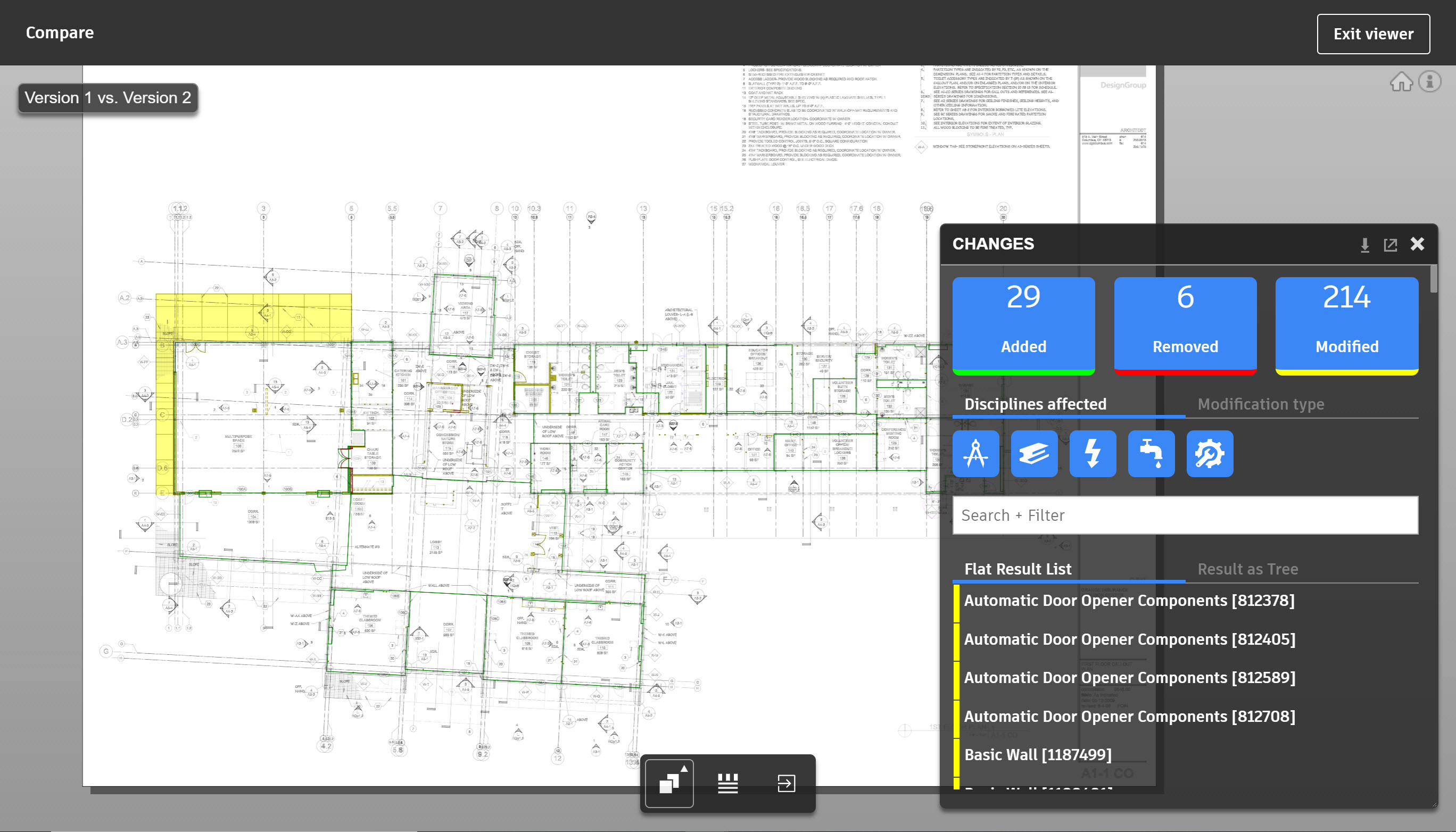Pop out the Changes panel

pos(1390,245)
